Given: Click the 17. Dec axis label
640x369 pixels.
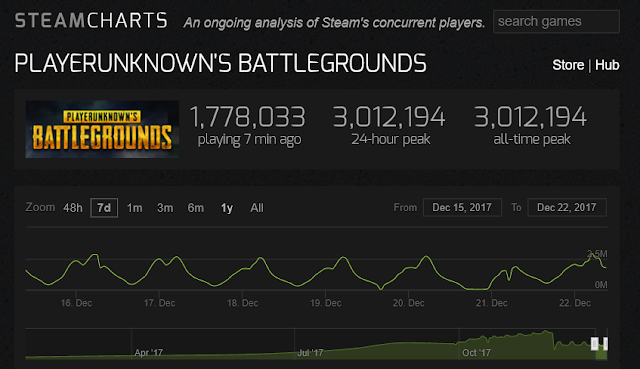Looking at the screenshot, I should coord(159,303).
